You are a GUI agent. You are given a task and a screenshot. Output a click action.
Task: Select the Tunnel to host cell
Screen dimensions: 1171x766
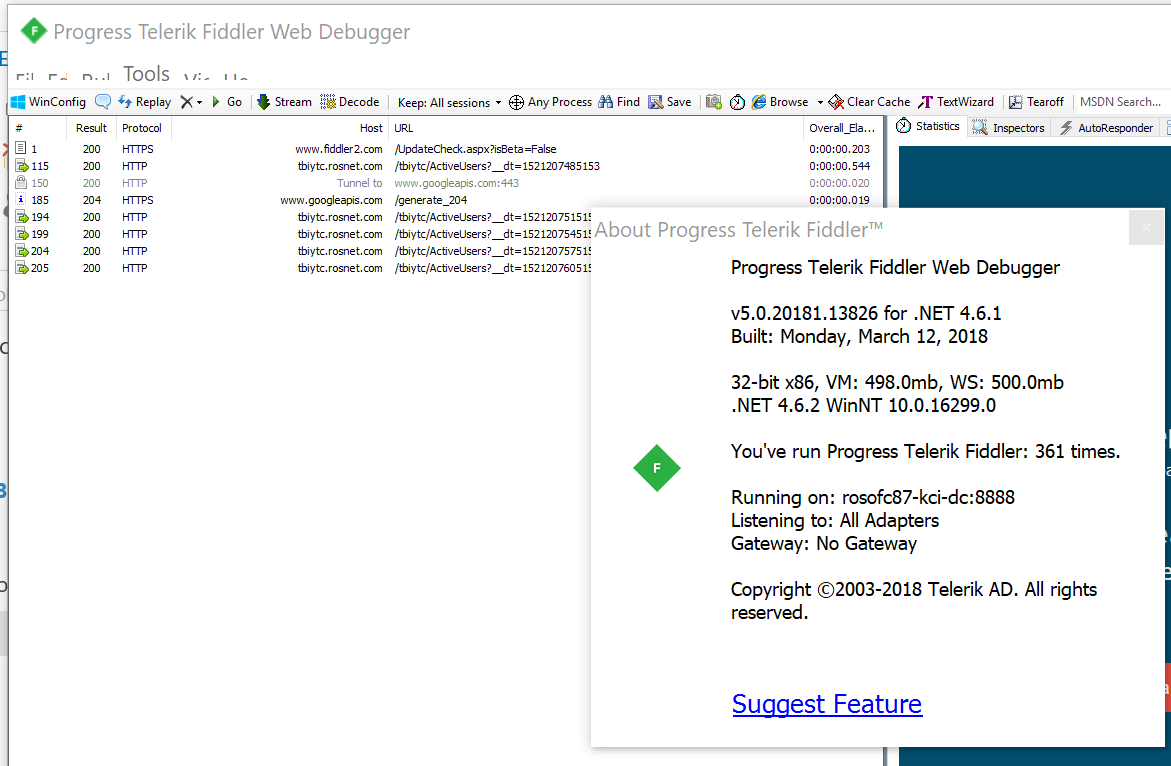pyautogui.click(x=359, y=183)
